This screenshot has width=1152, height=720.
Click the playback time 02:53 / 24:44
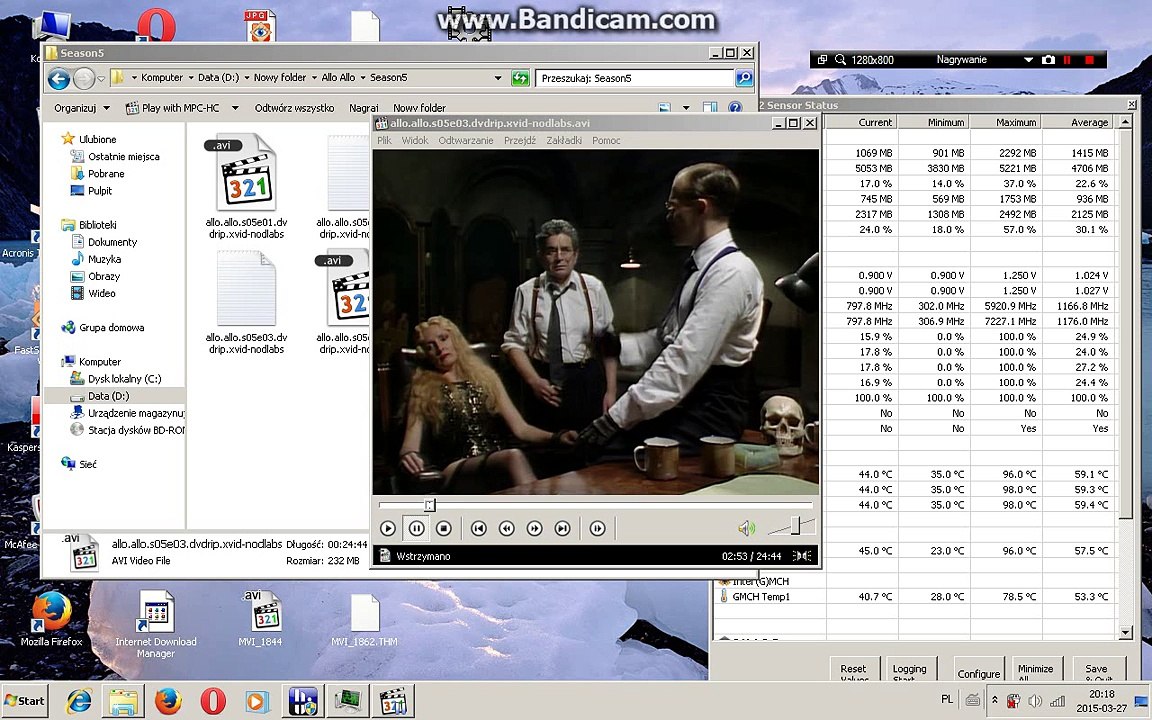click(x=751, y=556)
